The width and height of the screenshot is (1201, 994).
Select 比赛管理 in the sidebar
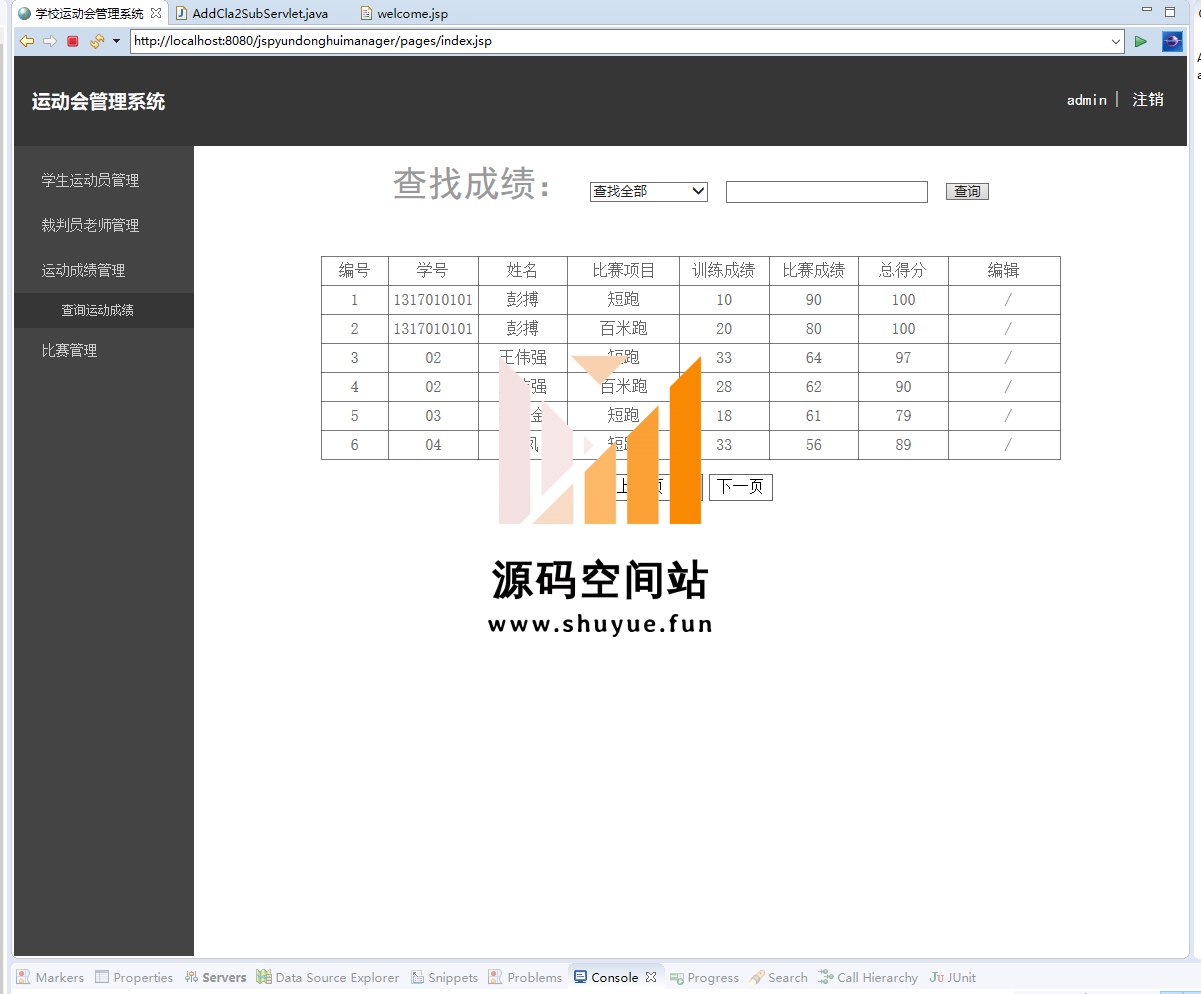pyautogui.click(x=69, y=351)
